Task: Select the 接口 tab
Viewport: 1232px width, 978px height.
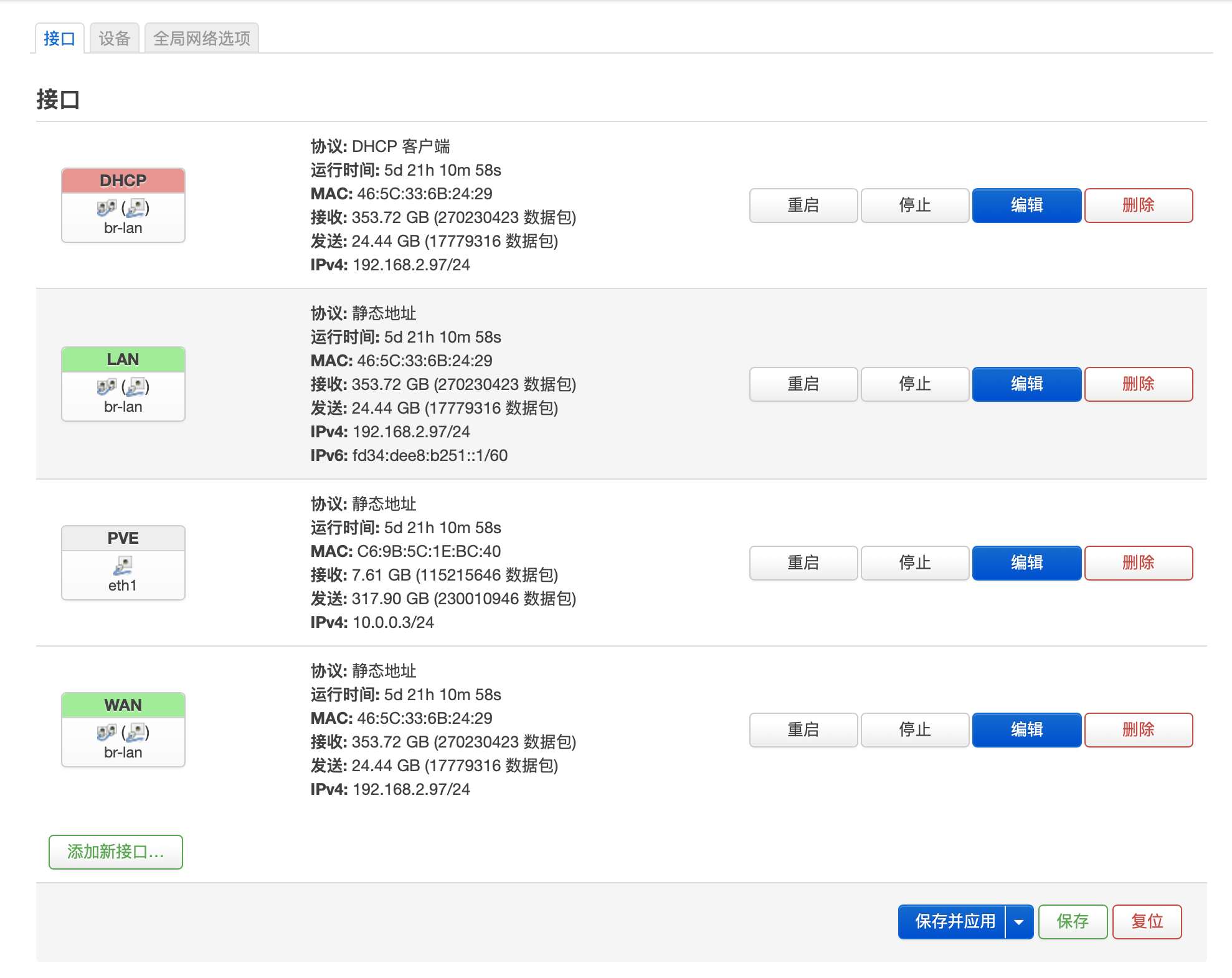Action: [x=59, y=39]
